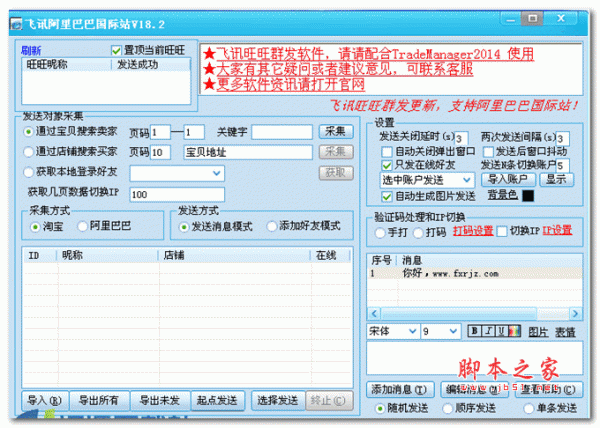The image size is (600, 428).
Task: Open the text color picker icon
Action: point(514,331)
